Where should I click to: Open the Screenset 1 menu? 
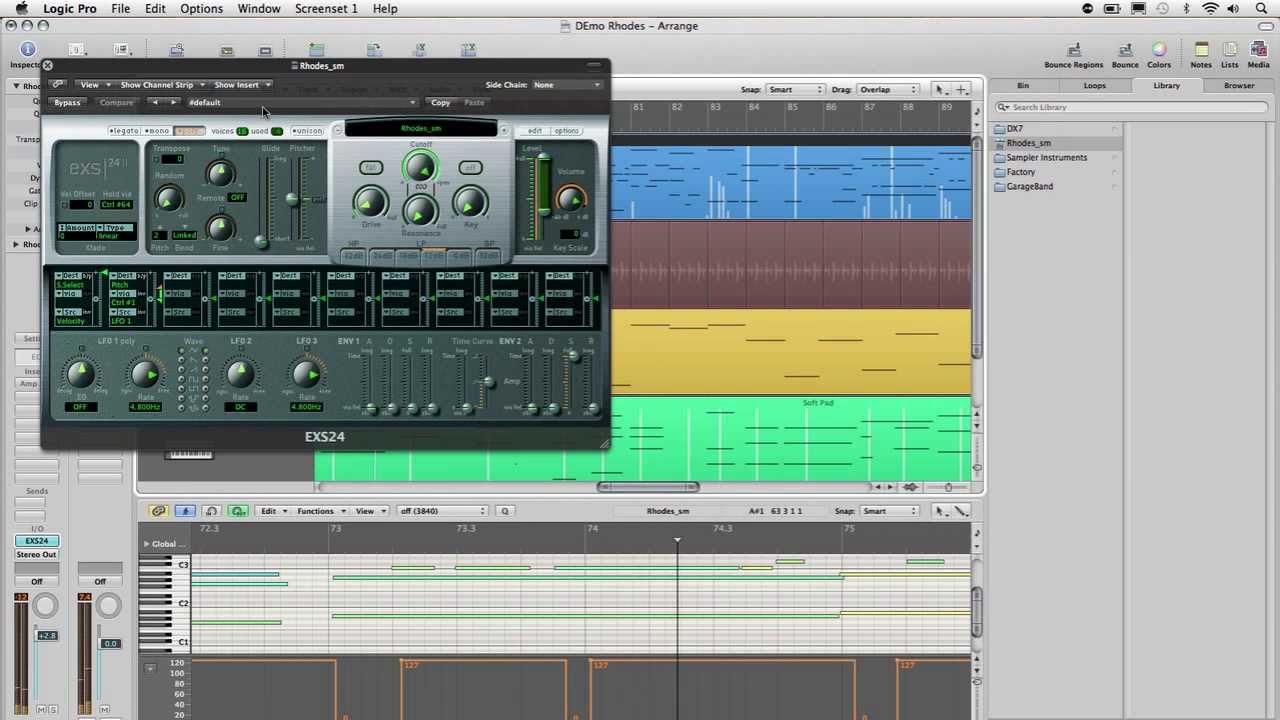pyautogui.click(x=326, y=9)
